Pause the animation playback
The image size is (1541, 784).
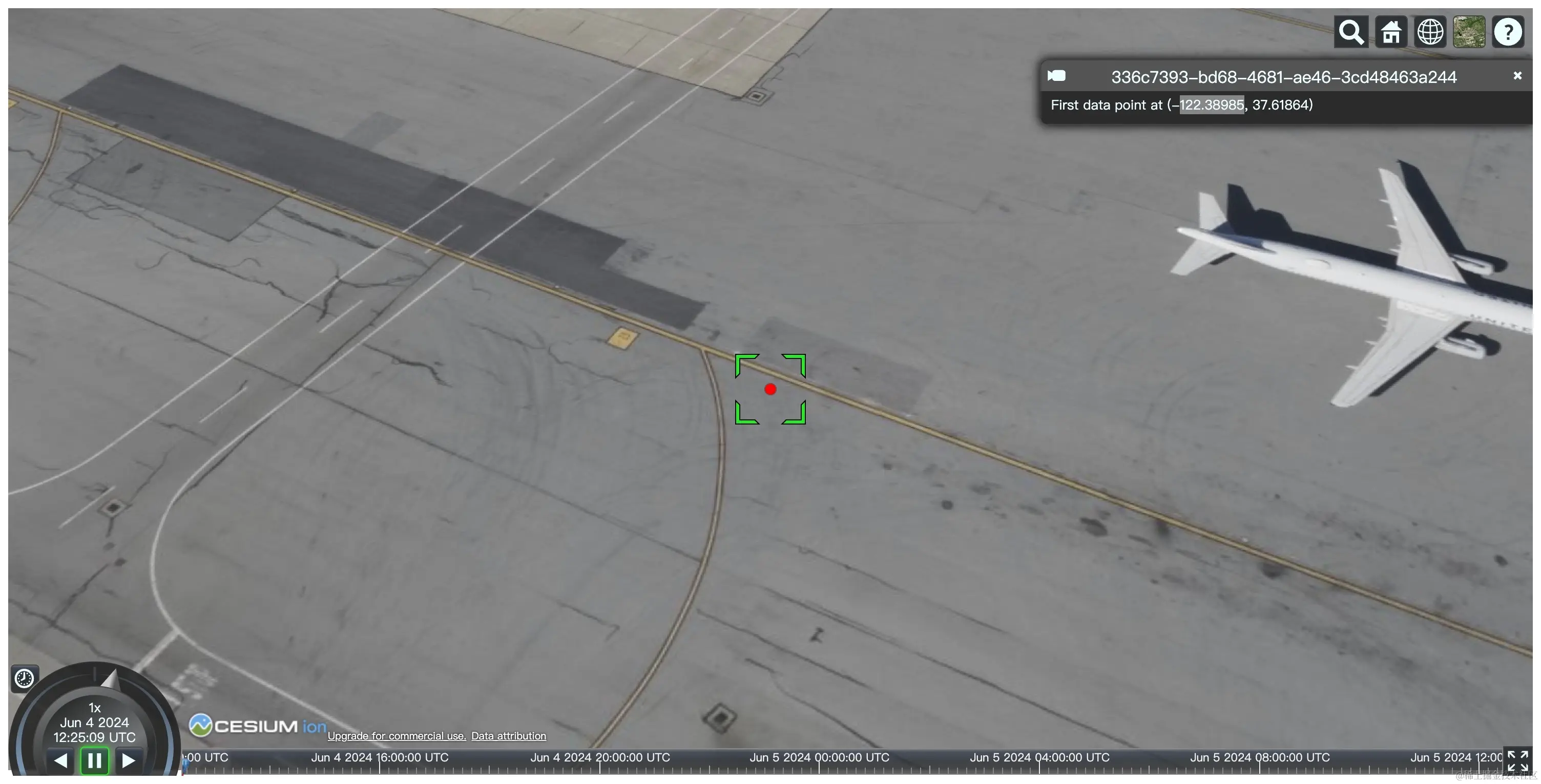pyautogui.click(x=94, y=760)
